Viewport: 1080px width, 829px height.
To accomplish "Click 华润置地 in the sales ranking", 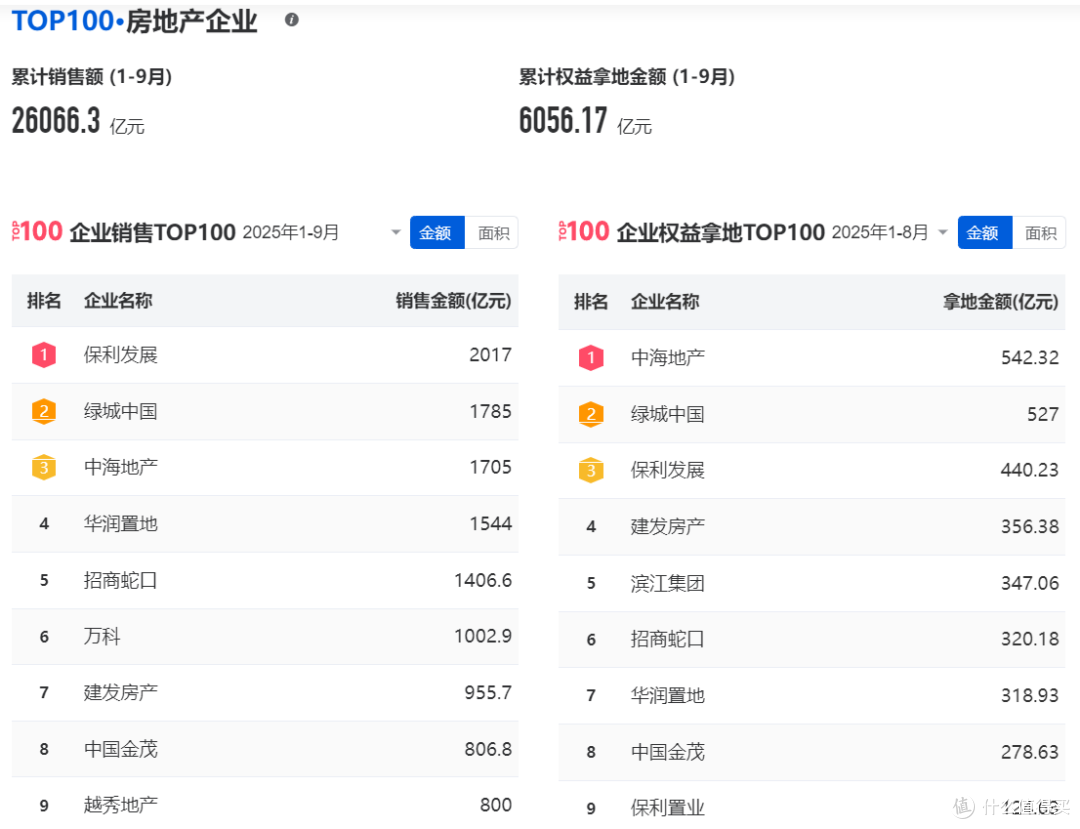I will [121, 524].
